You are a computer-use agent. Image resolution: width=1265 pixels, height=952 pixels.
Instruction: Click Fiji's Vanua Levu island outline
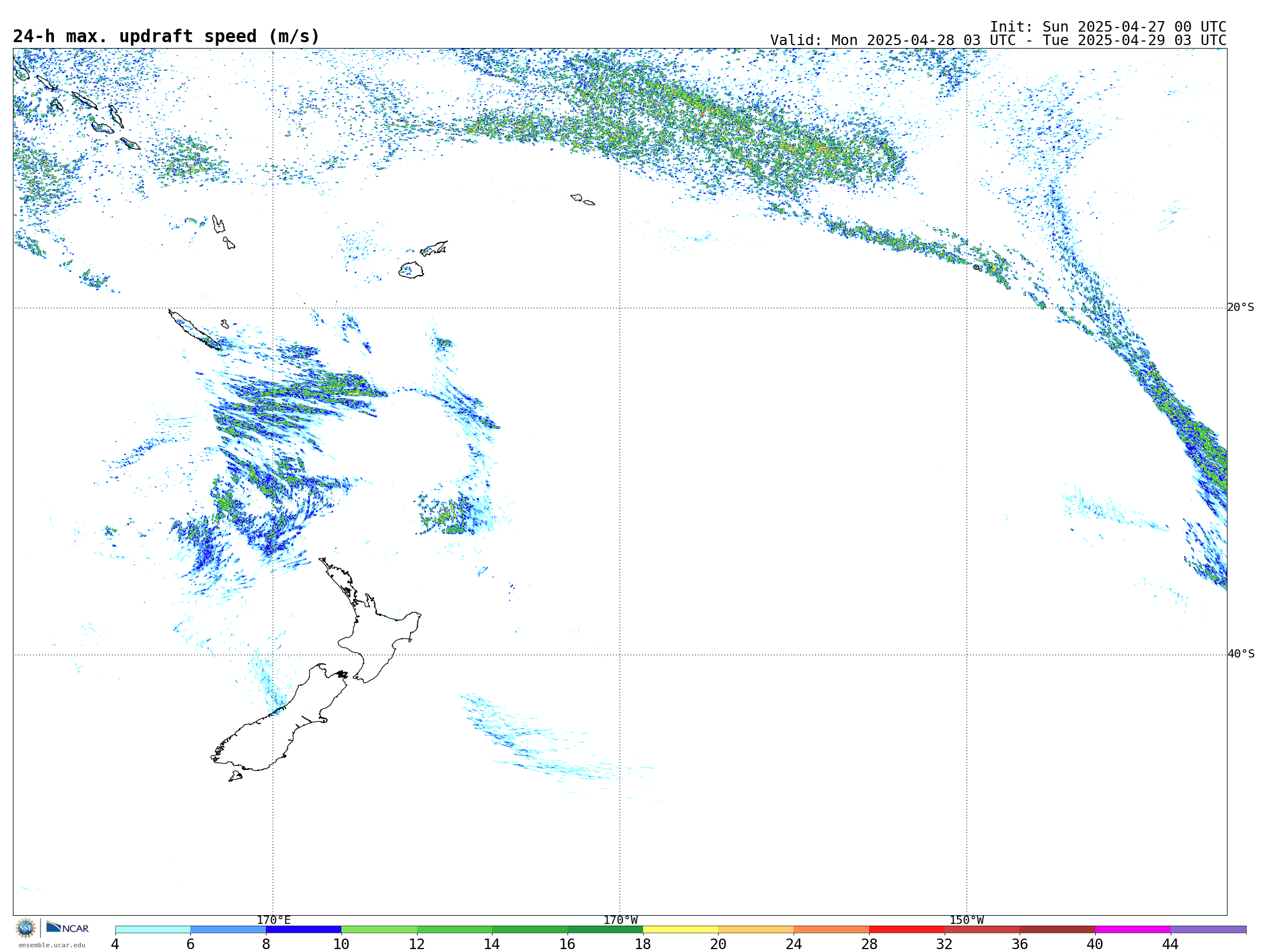click(x=434, y=248)
